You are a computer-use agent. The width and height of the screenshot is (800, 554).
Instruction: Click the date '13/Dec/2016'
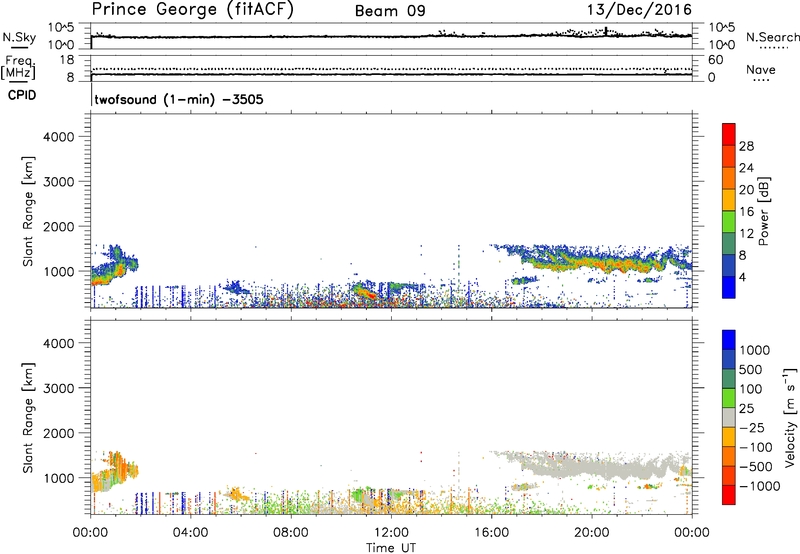pos(639,9)
